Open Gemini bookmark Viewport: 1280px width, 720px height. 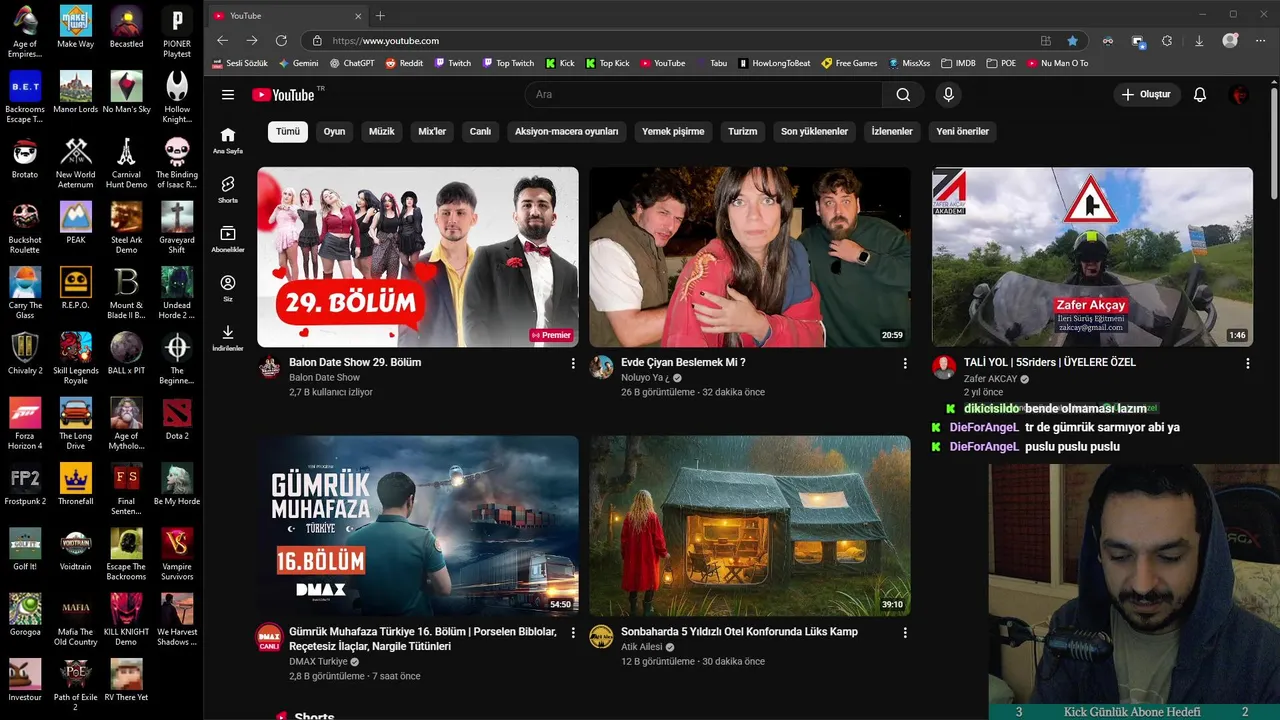pyautogui.click(x=299, y=63)
